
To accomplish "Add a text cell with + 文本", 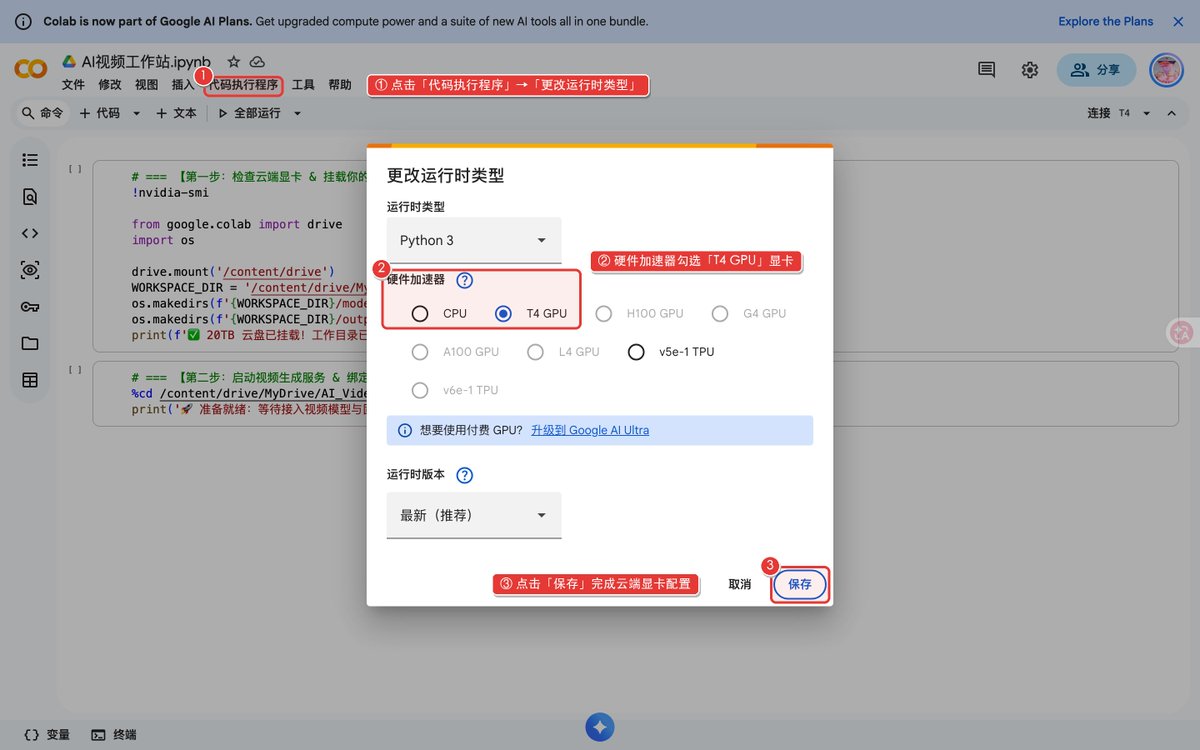I will click(177, 113).
